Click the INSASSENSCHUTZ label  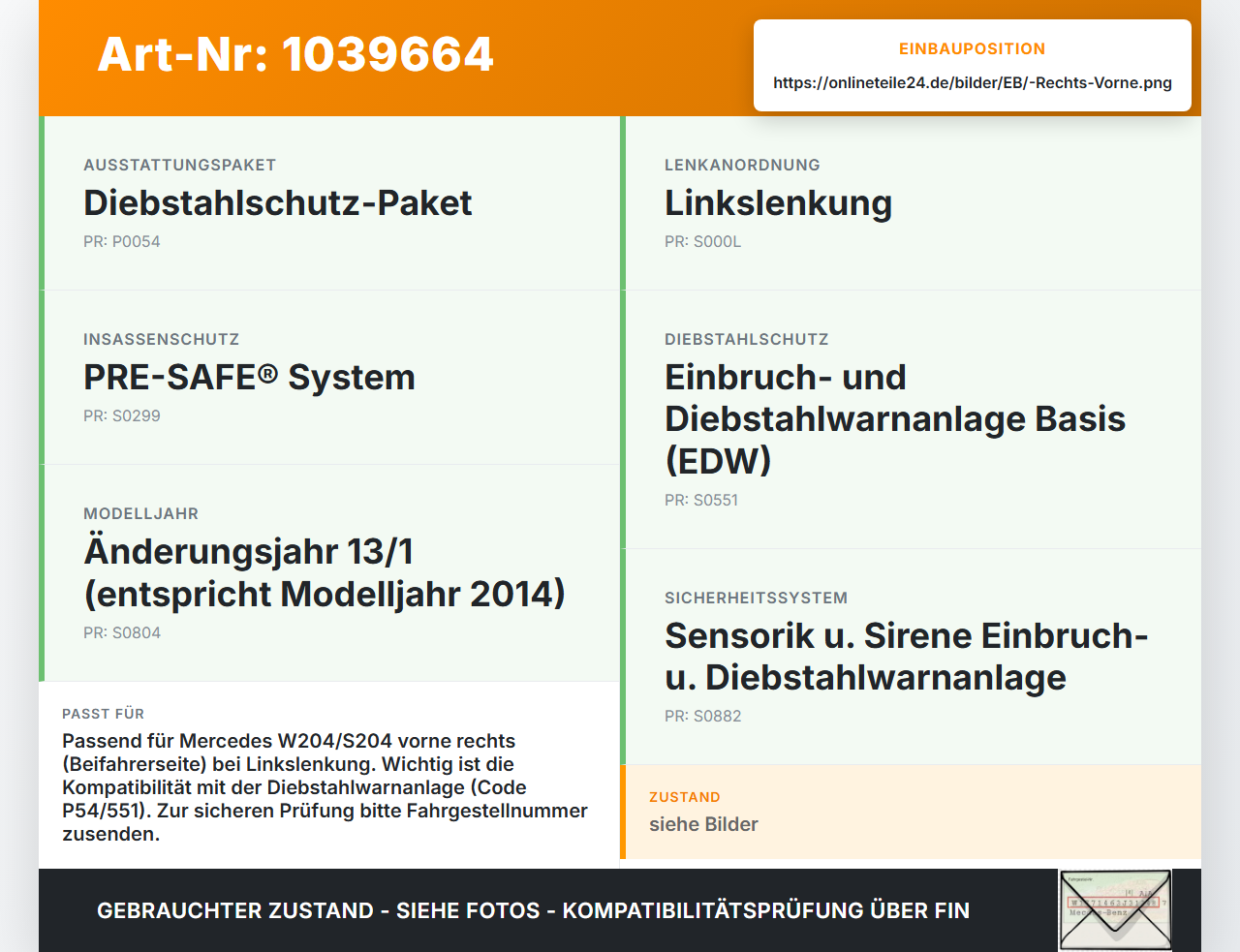(161, 340)
